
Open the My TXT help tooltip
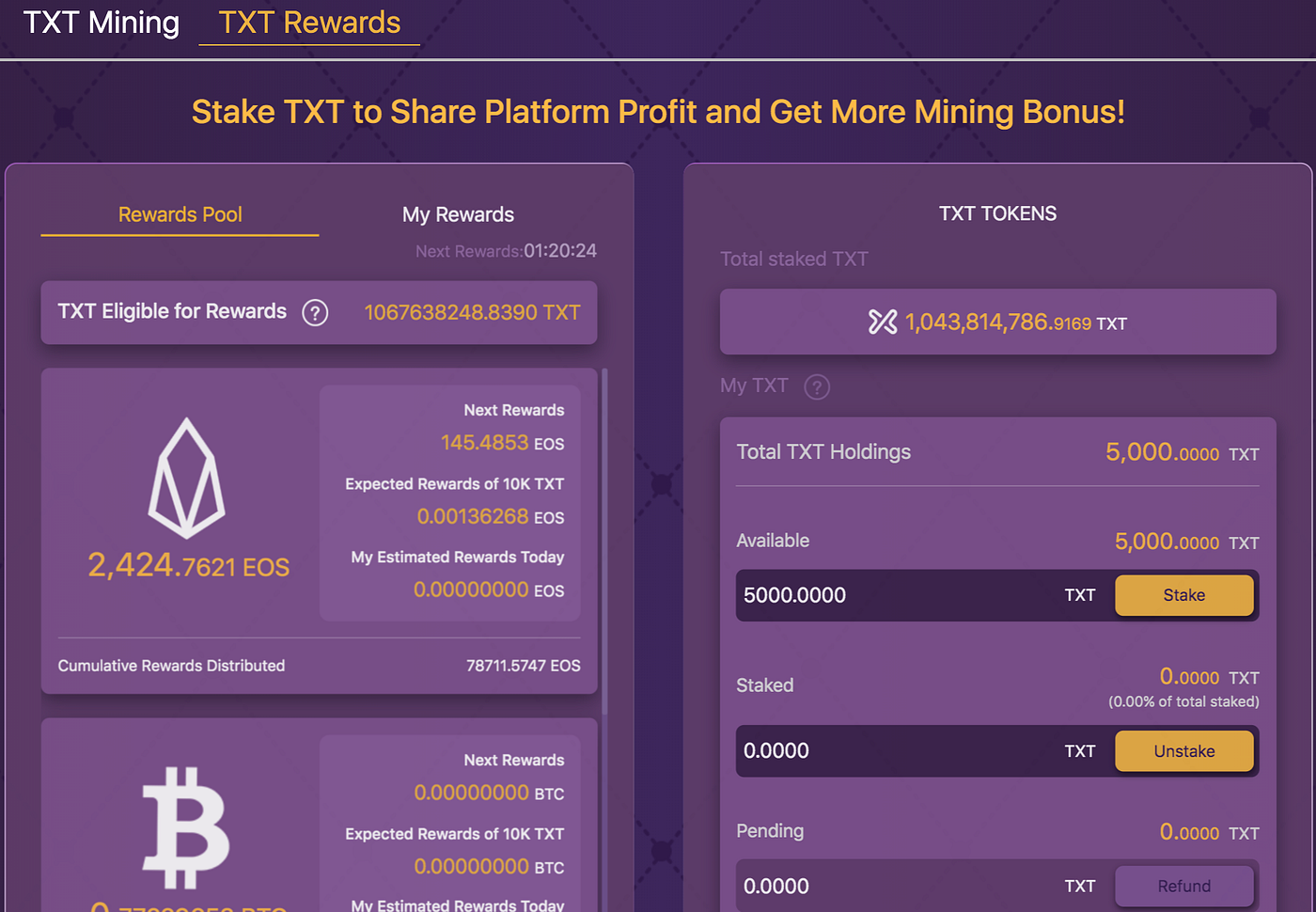[816, 386]
